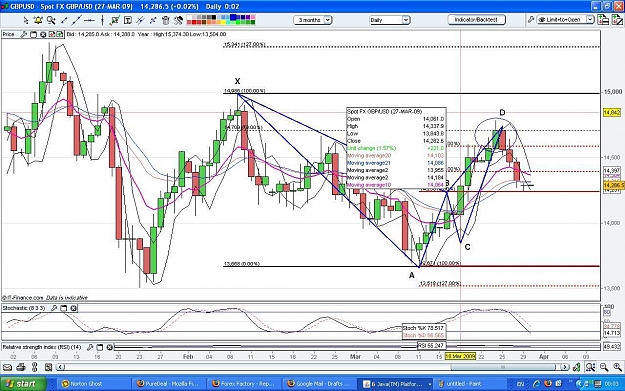The height and width of the screenshot is (391, 625).
Task: Click the horizontal chart scrollbar thumb
Action: [503, 367]
